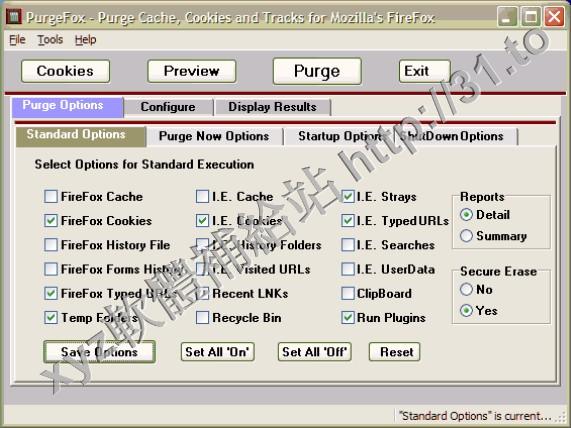The height and width of the screenshot is (428, 571).
Task: Uncheck the I.E. Cookies checkbox
Action: coord(202,221)
